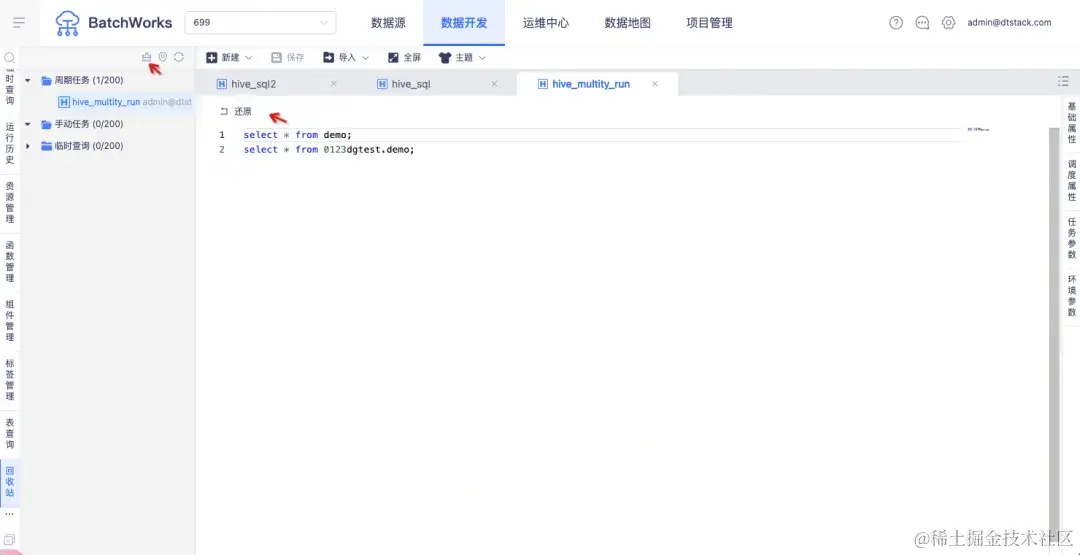Screen dimensions: 1080x555
Task: Open the 回收站 recycle bin sidebar panel
Action: click(x=10, y=483)
